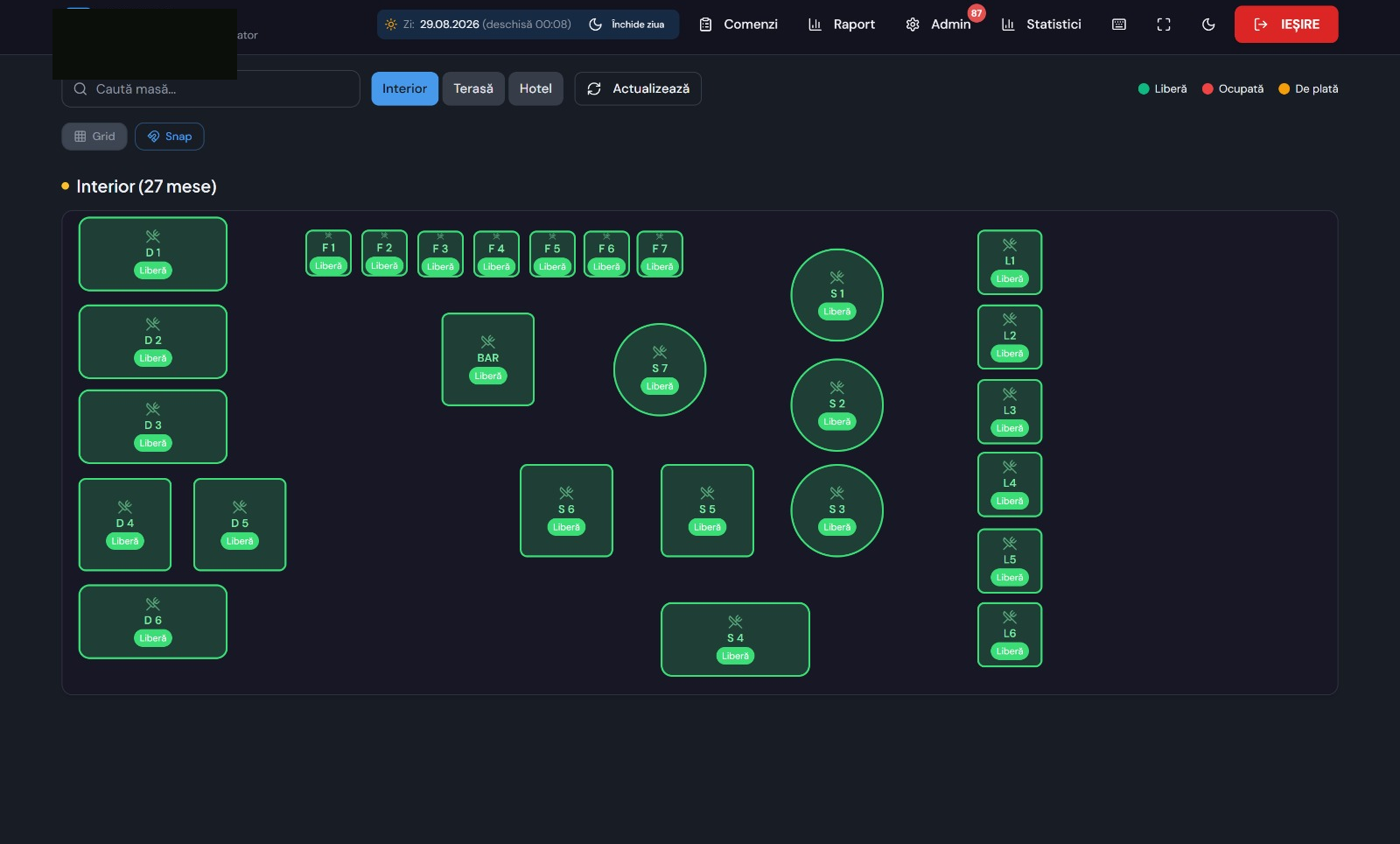This screenshot has height=844, width=1400.
Task: Select table L6
Action: click(x=1010, y=635)
